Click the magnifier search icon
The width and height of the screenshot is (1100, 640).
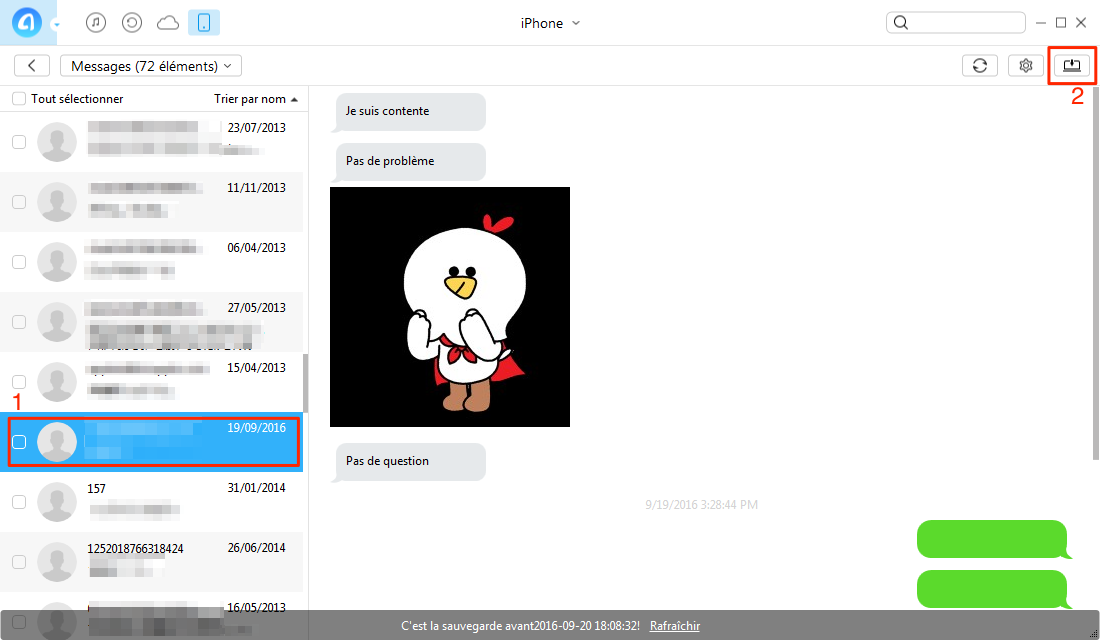(901, 22)
